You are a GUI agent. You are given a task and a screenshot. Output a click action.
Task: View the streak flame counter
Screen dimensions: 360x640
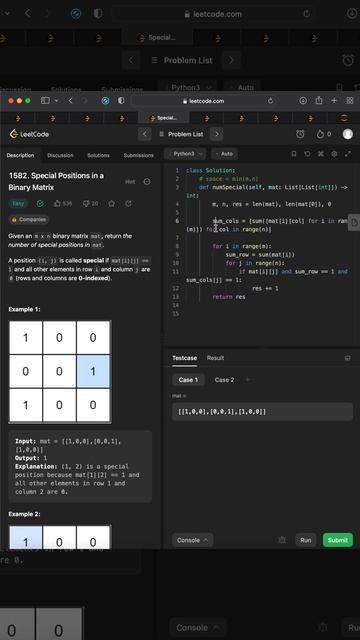(x=324, y=134)
